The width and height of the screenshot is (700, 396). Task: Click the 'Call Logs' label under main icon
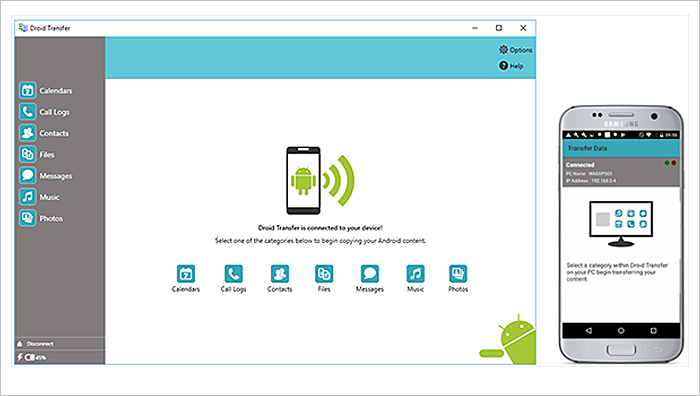coord(233,289)
